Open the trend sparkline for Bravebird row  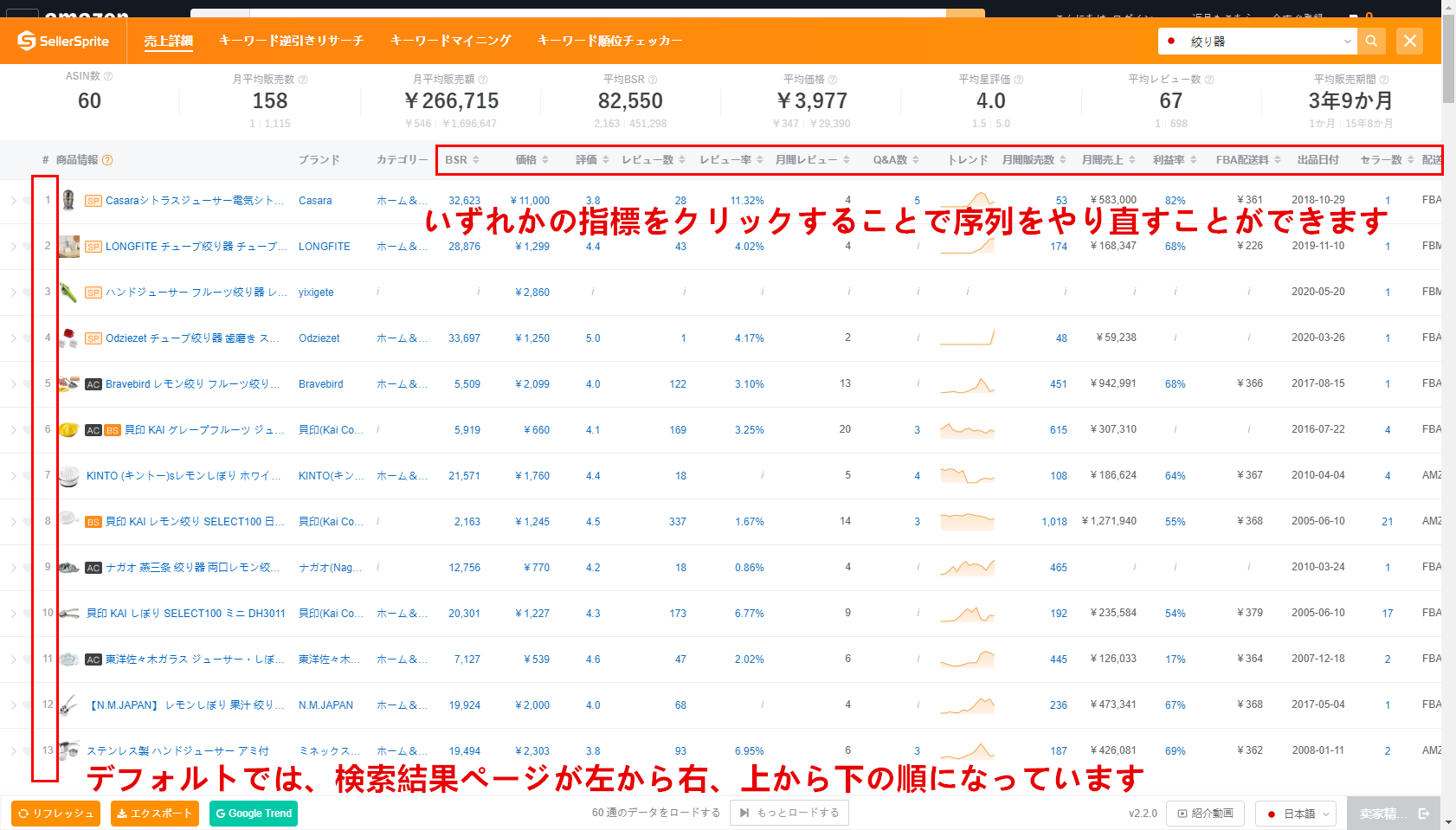[x=967, y=384]
